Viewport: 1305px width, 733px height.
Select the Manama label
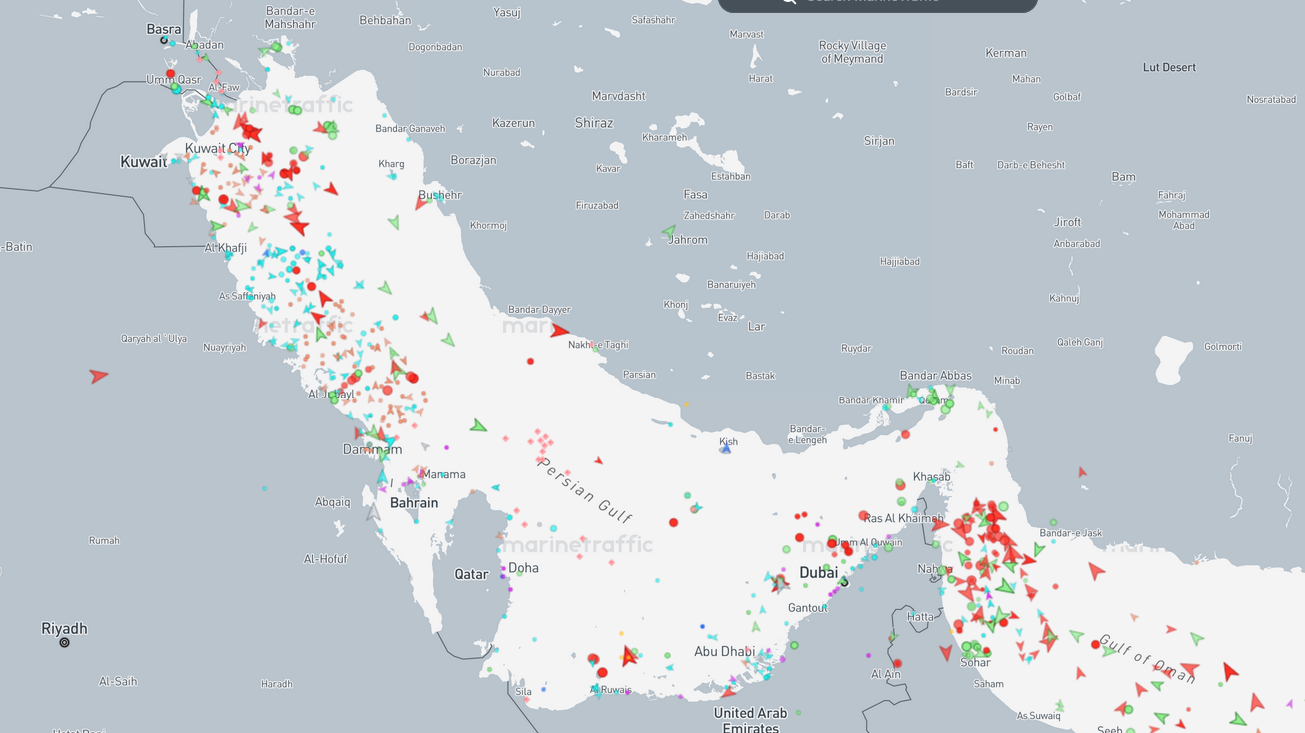click(444, 474)
